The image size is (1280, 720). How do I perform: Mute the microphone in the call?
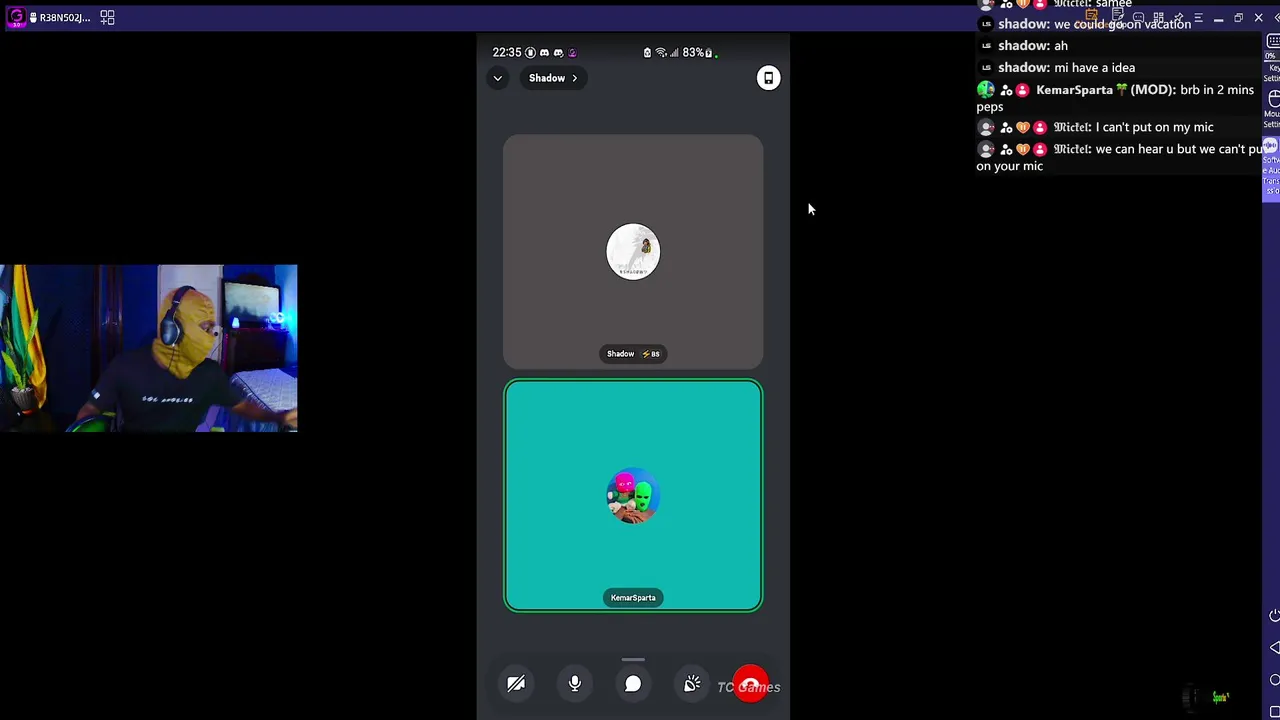coord(575,684)
